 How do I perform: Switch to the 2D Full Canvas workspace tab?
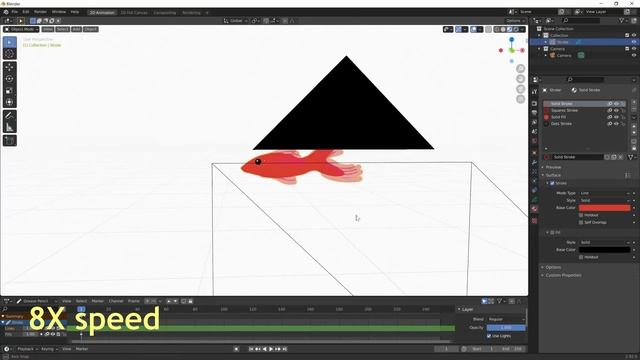(134, 13)
